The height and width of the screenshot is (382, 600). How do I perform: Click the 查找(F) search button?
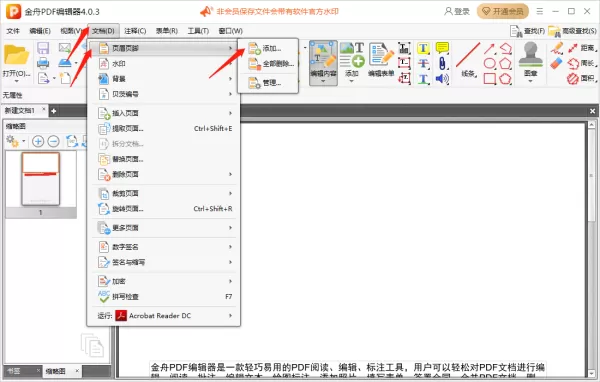tap(527, 31)
